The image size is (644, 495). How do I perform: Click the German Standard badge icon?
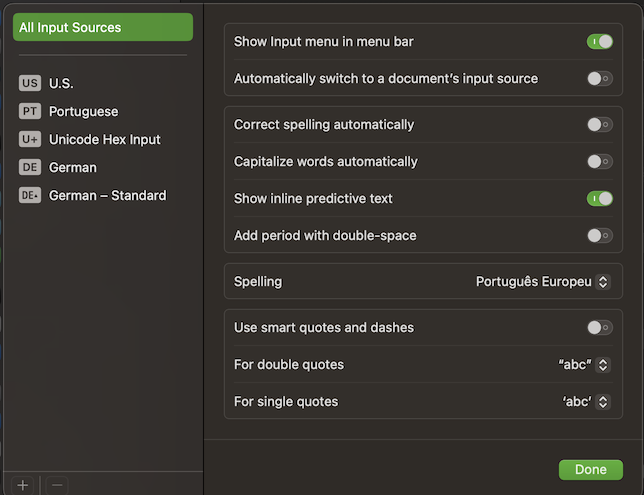click(x=30, y=196)
